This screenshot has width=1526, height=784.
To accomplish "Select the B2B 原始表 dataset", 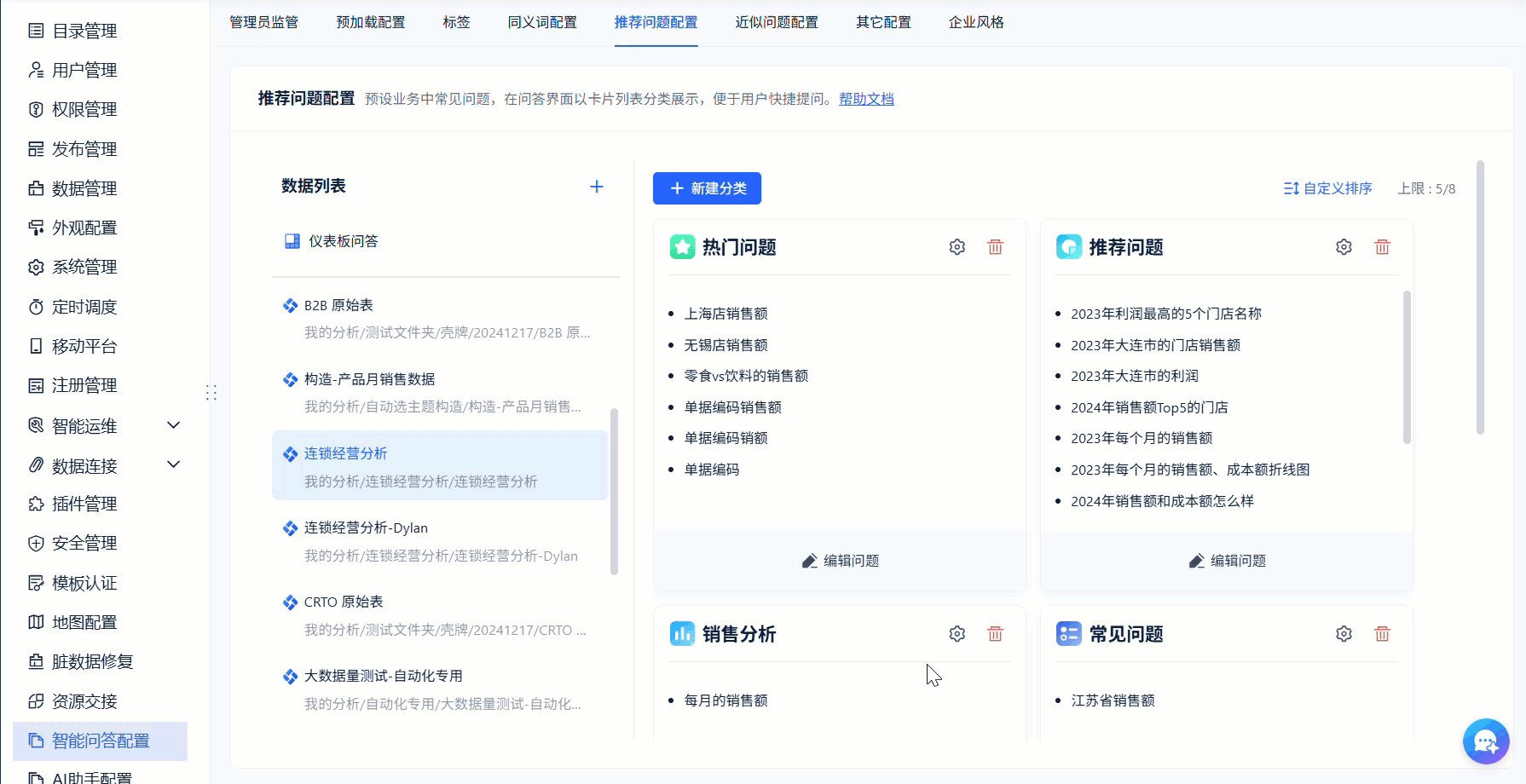I will [440, 319].
